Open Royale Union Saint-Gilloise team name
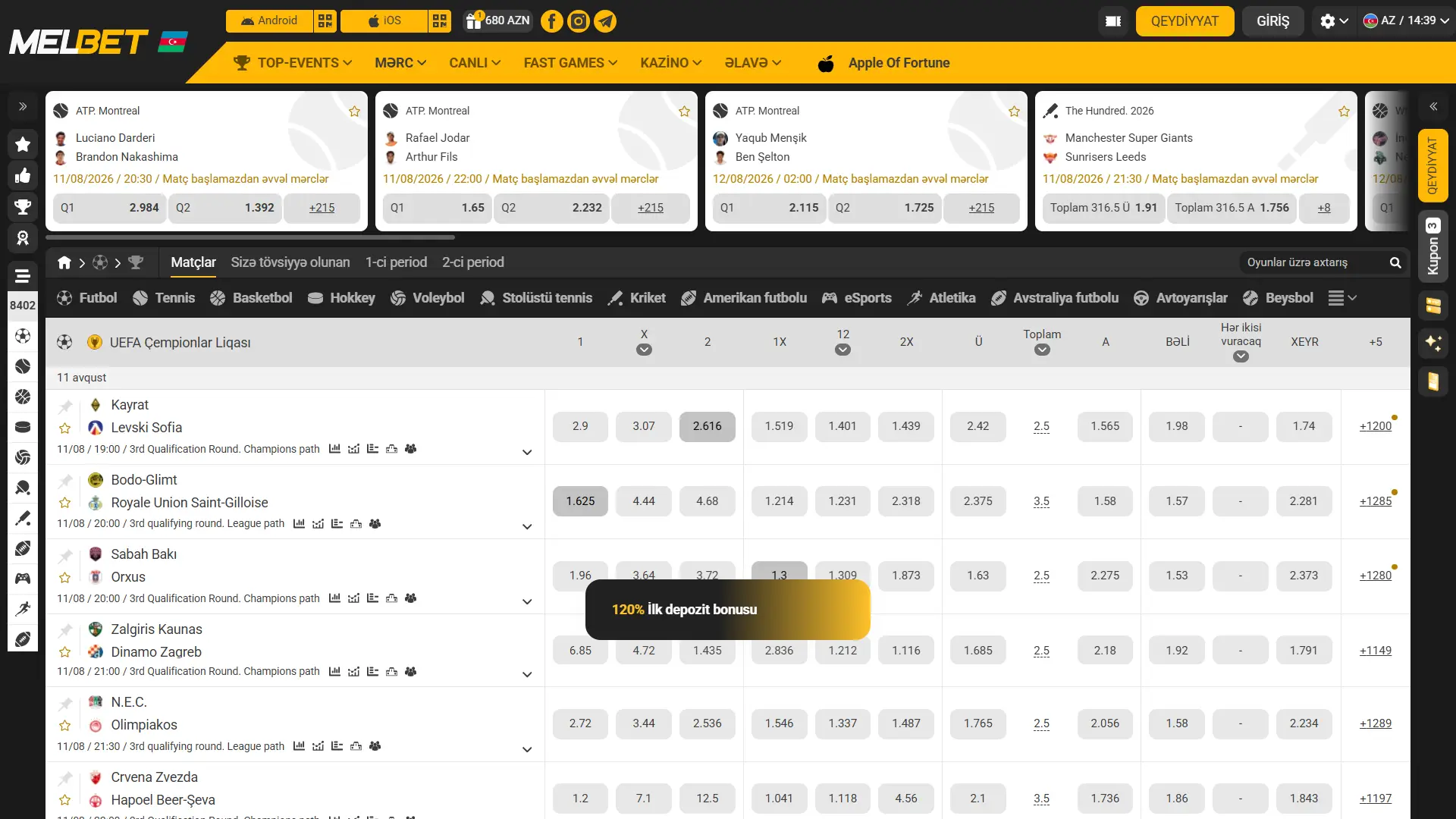The image size is (1456, 819). pos(190,503)
